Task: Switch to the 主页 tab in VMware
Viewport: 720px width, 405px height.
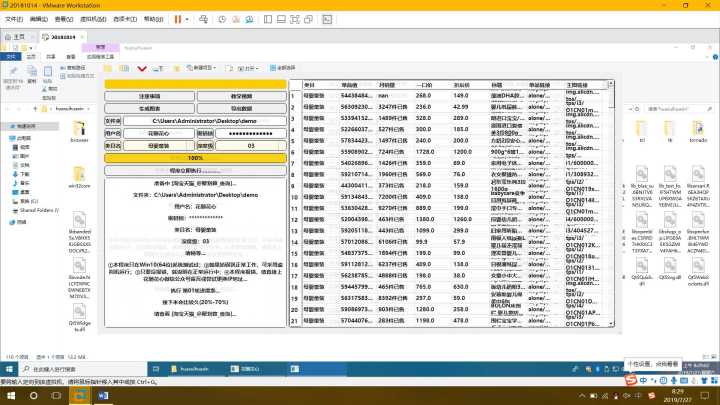Action: pos(18,35)
